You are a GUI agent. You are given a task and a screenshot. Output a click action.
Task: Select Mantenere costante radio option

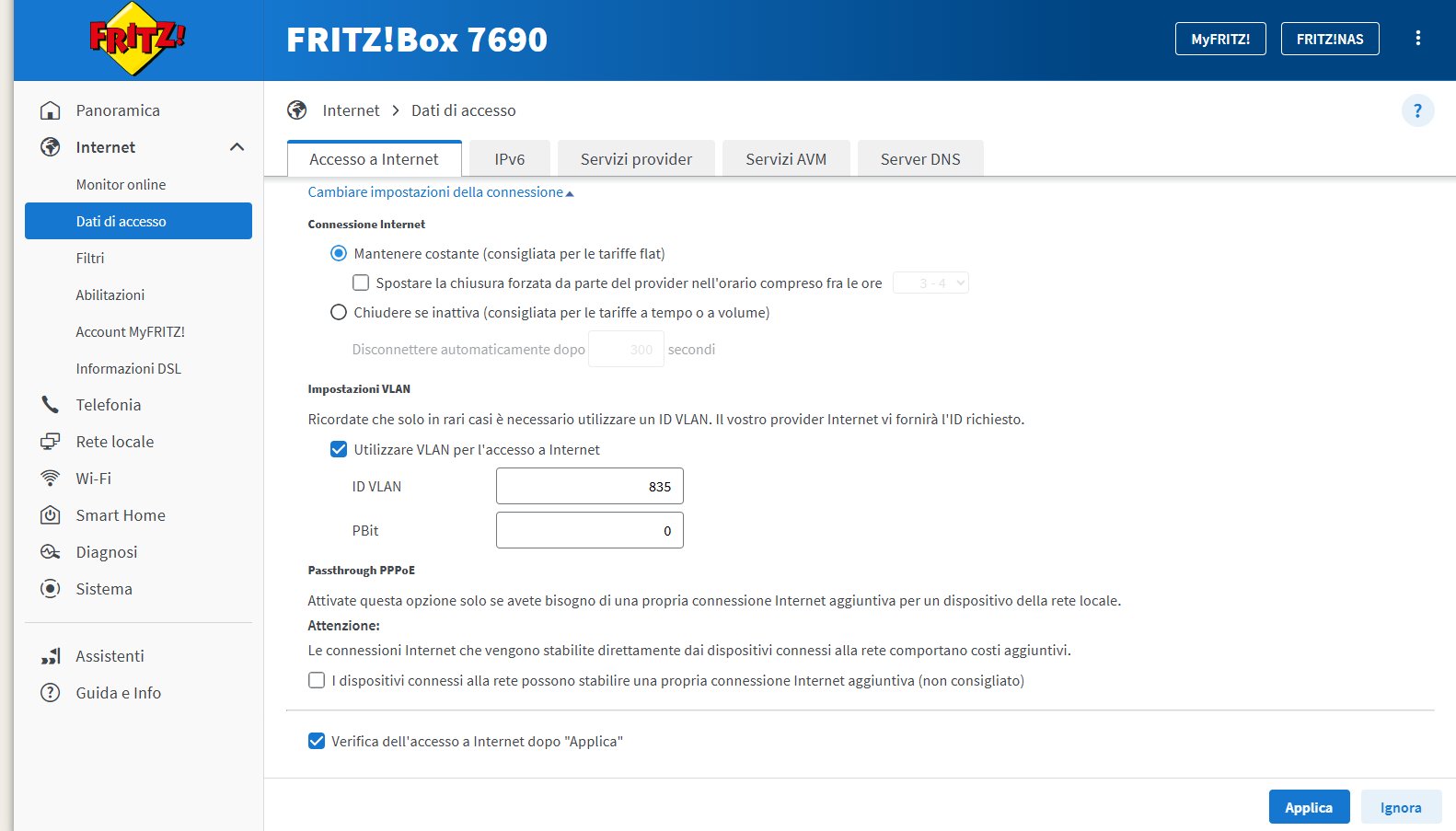tap(339, 253)
